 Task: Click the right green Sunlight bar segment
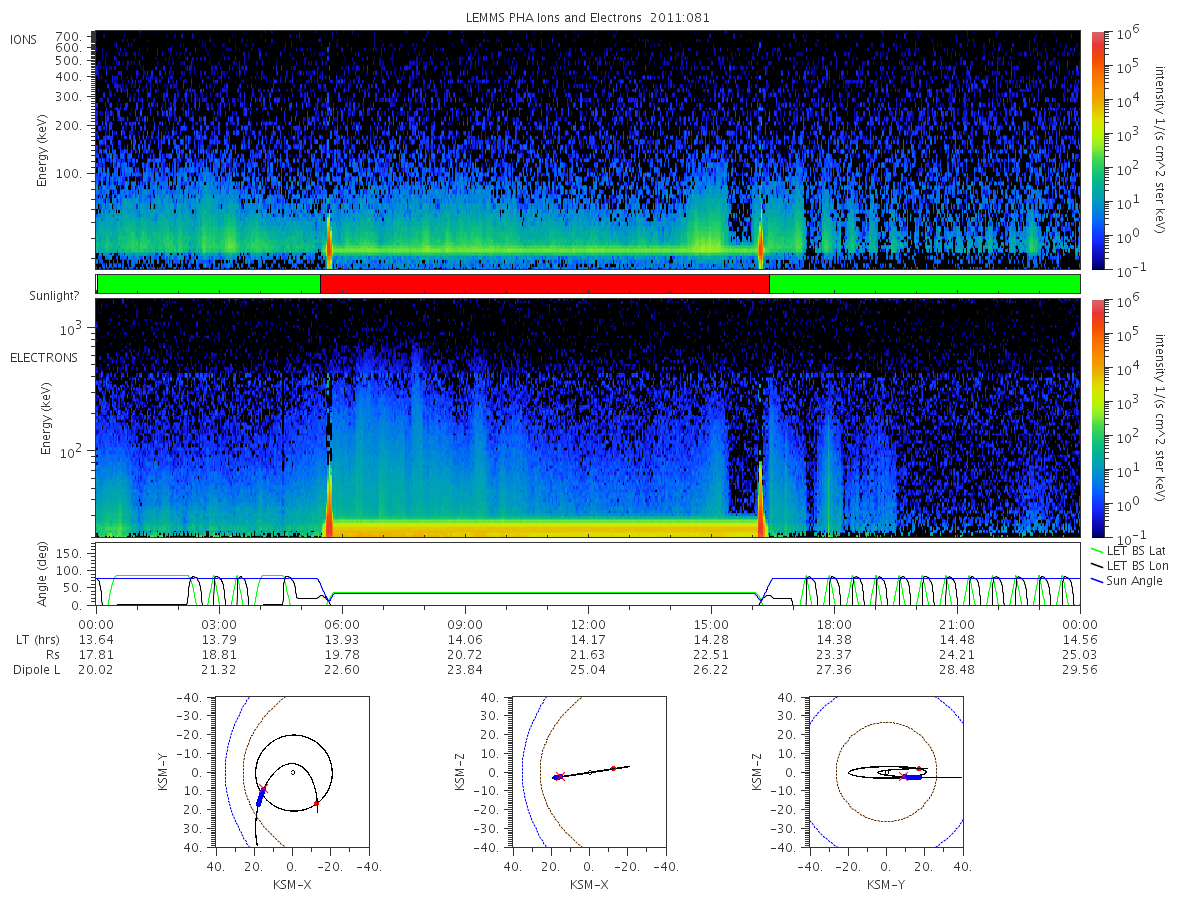(925, 284)
